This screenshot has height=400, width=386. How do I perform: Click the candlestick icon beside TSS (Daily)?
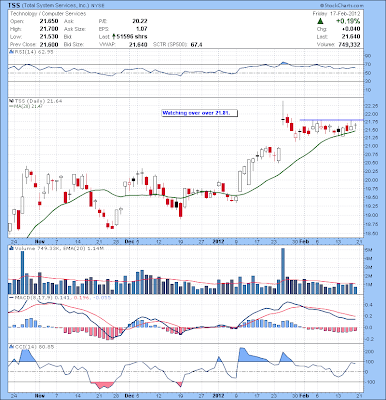click(x=10, y=101)
